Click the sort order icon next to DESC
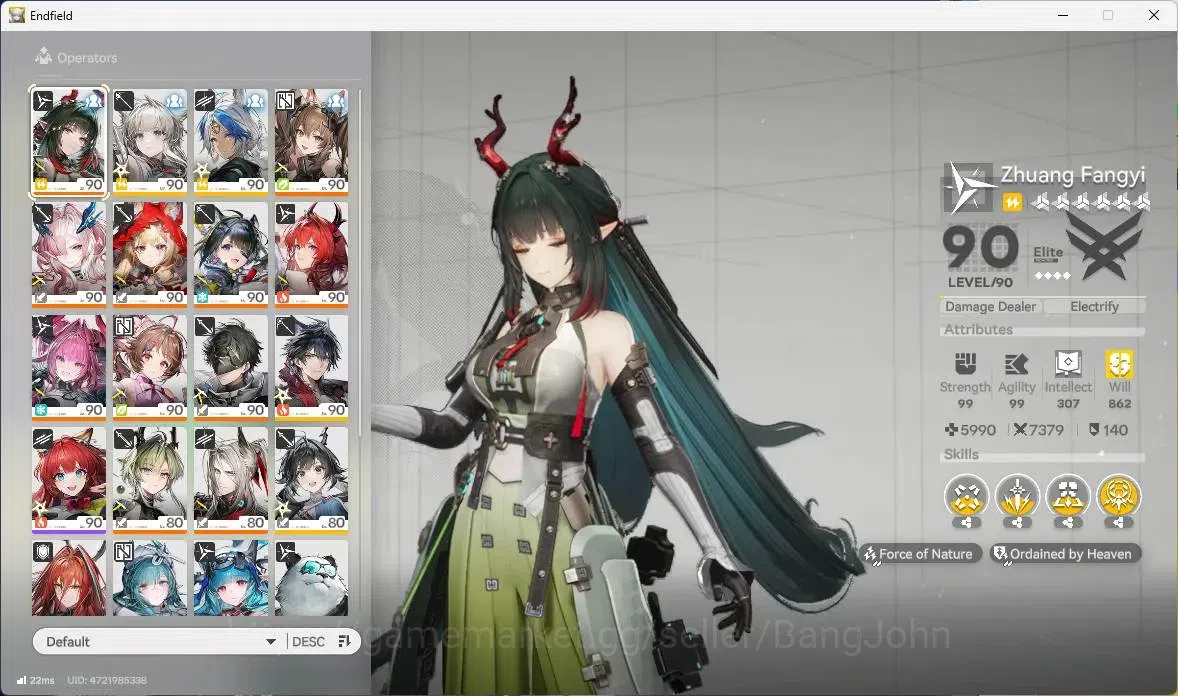The height and width of the screenshot is (696, 1178). (x=345, y=641)
